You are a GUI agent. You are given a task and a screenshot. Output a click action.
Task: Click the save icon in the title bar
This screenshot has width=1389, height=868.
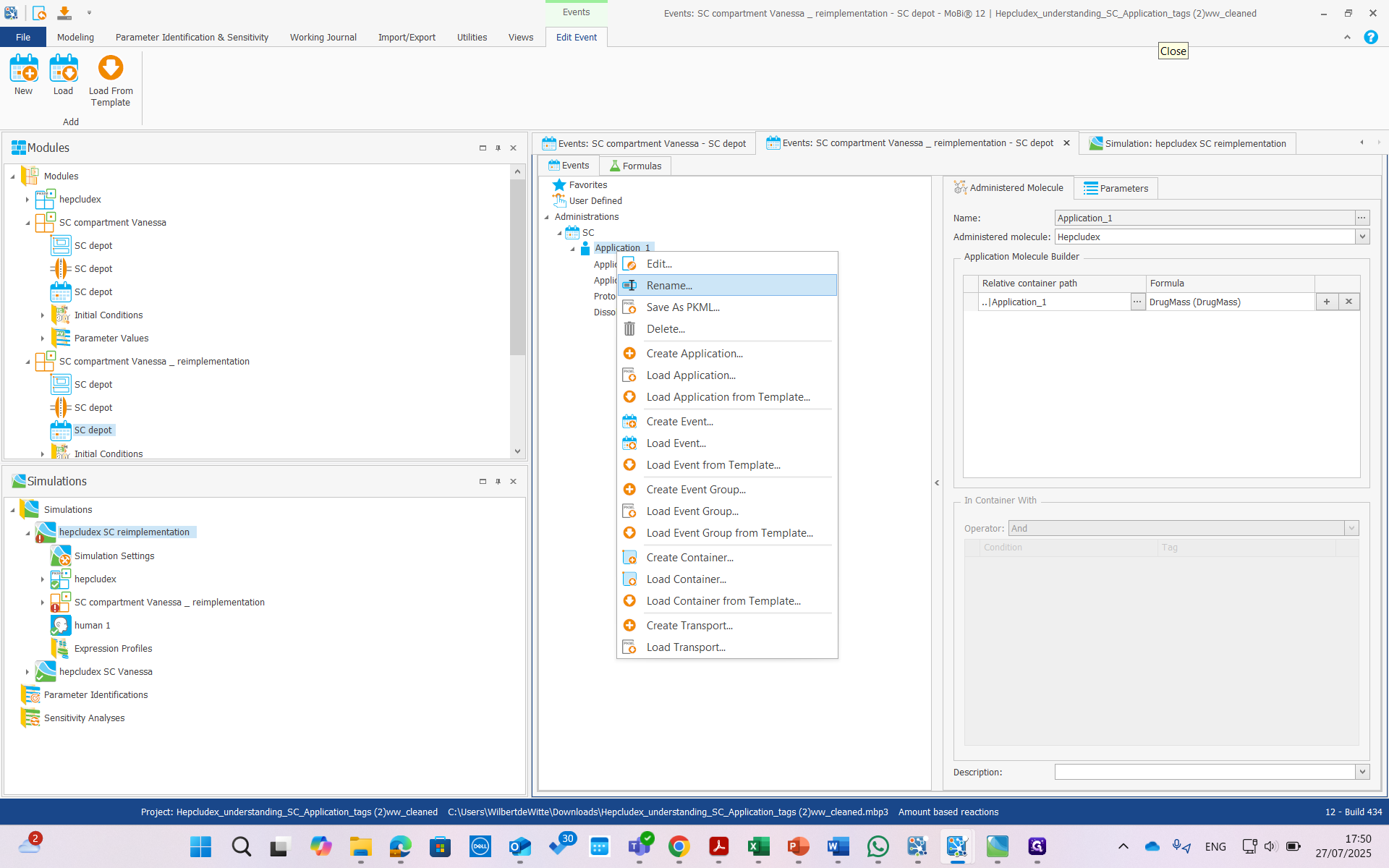(x=64, y=13)
